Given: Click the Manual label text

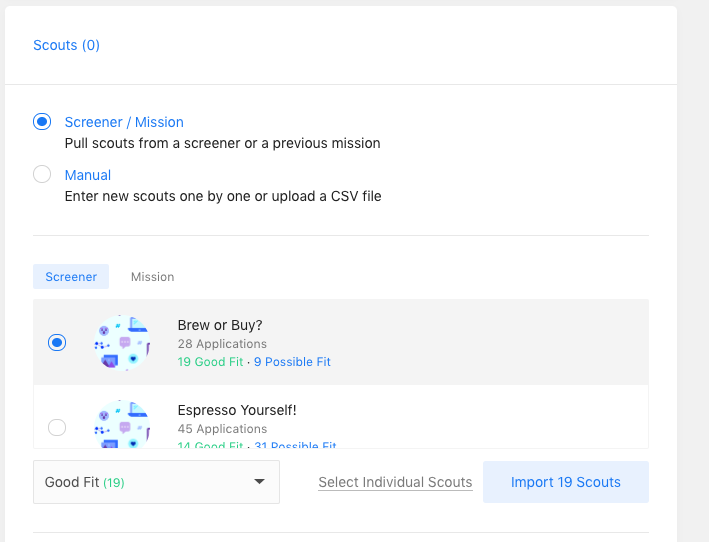Looking at the screenshot, I should coord(88,175).
